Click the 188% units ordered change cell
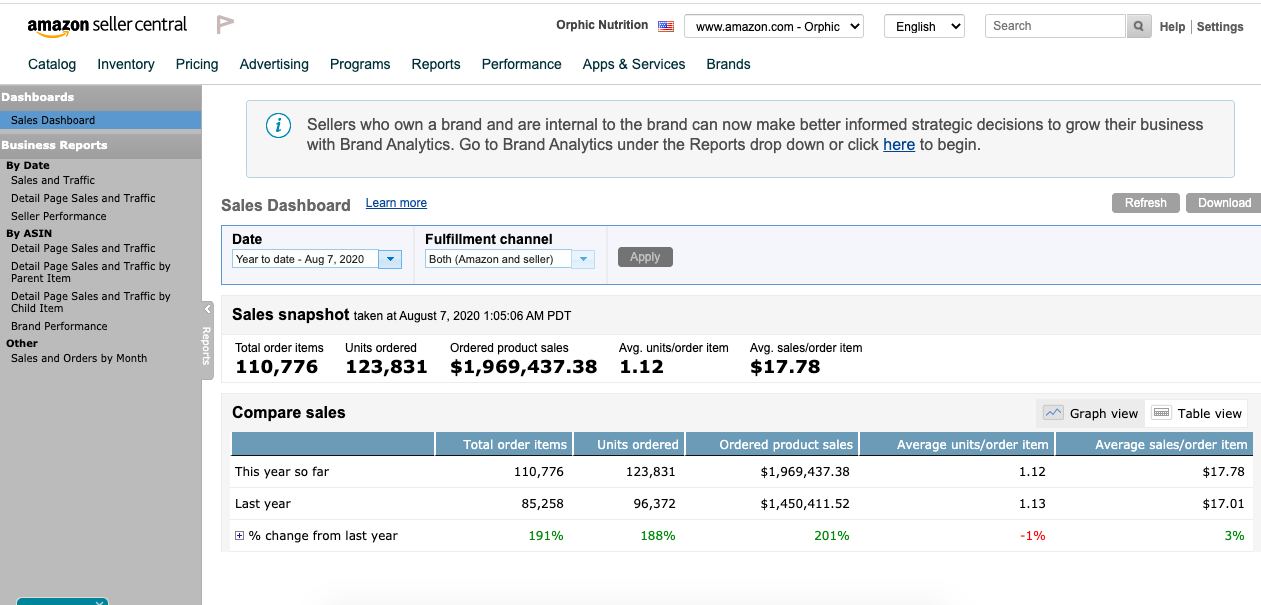Screen dimensions: 1261x605 click(x=658, y=536)
